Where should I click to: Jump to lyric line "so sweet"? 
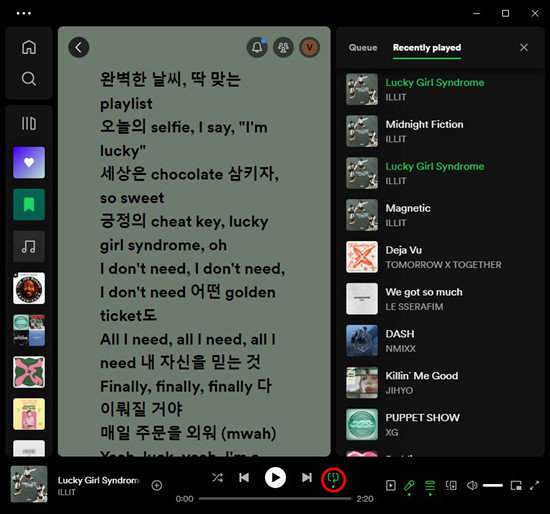[132, 198]
